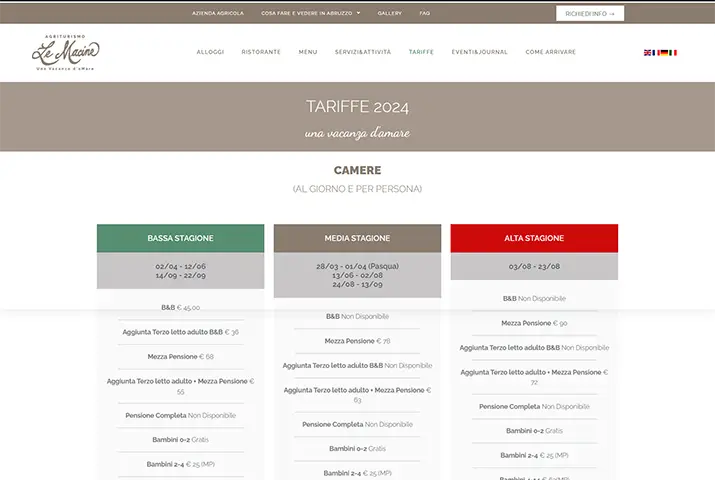
Task: Go to Servizi&Attività
Action: (363, 52)
